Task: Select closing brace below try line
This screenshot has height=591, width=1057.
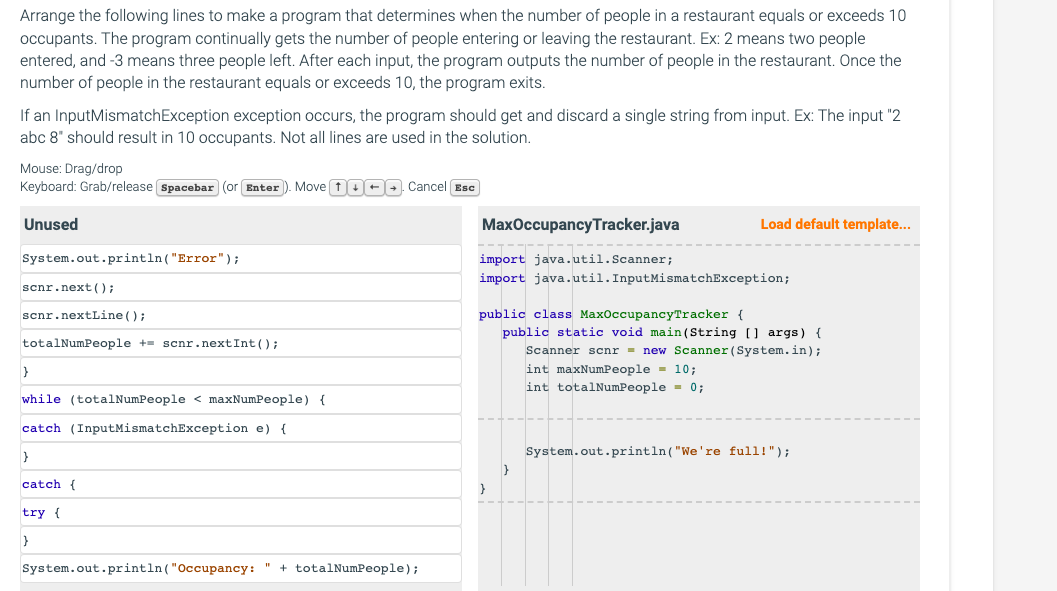Action: click(x=241, y=540)
